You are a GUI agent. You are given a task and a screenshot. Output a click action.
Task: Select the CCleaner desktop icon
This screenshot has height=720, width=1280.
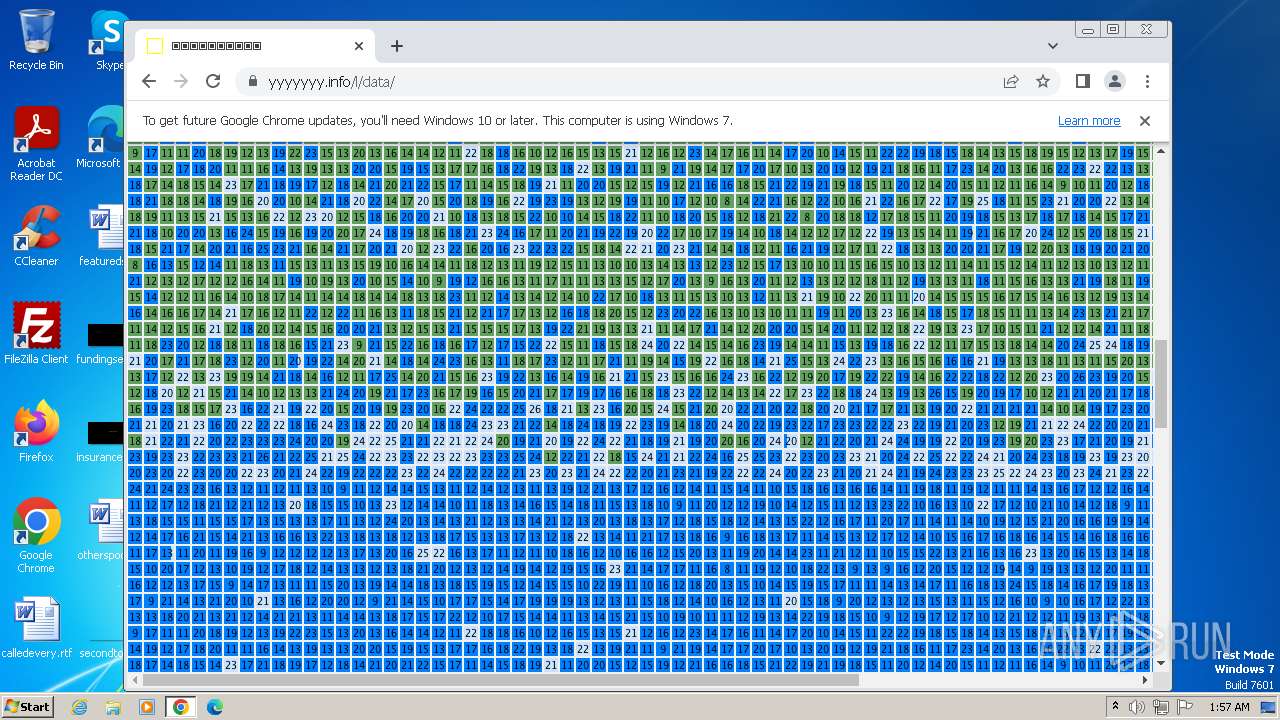pyautogui.click(x=36, y=237)
